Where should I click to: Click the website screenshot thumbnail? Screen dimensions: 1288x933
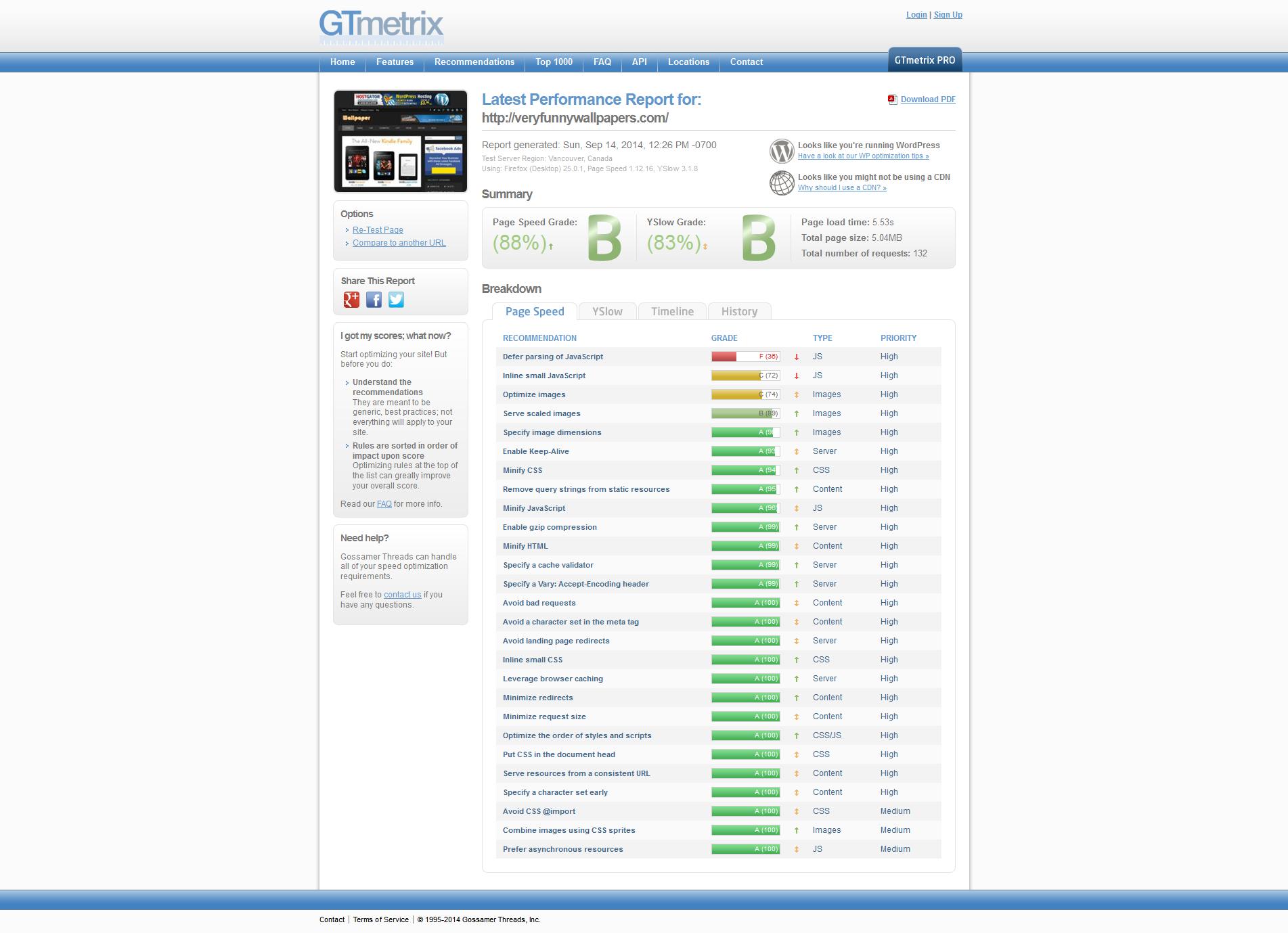coord(401,141)
